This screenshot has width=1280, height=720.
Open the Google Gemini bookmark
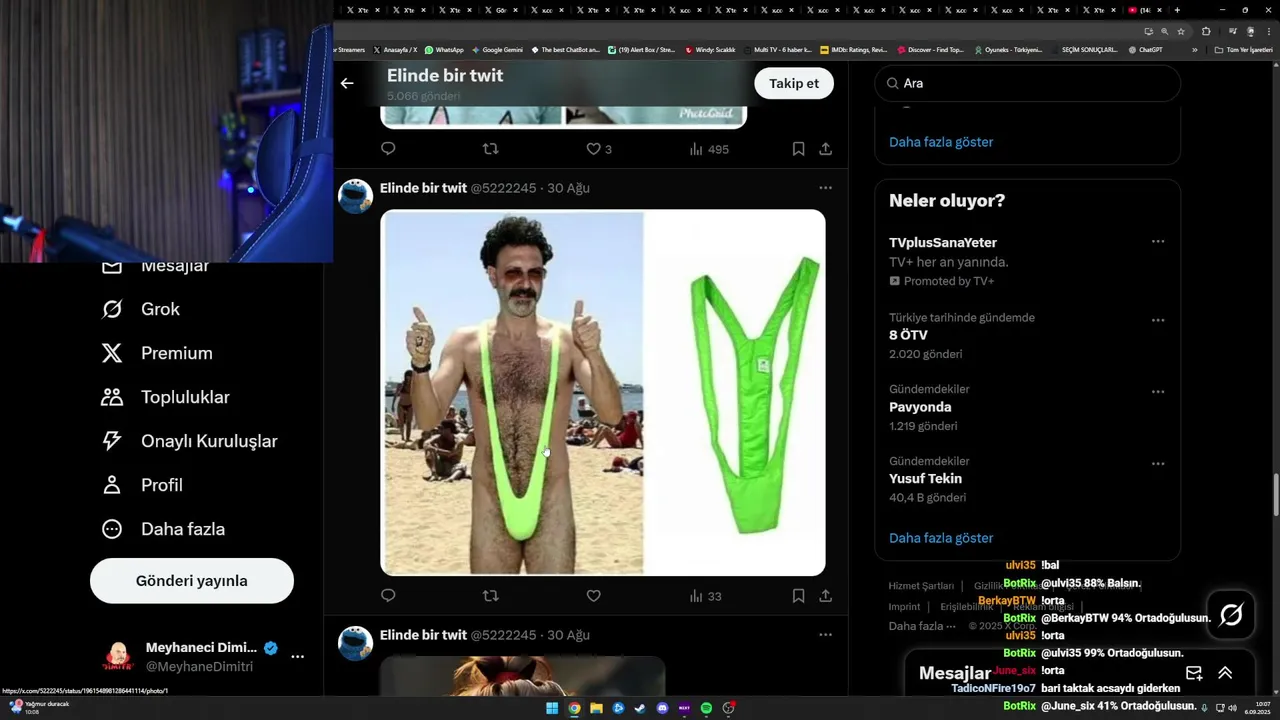(x=497, y=49)
